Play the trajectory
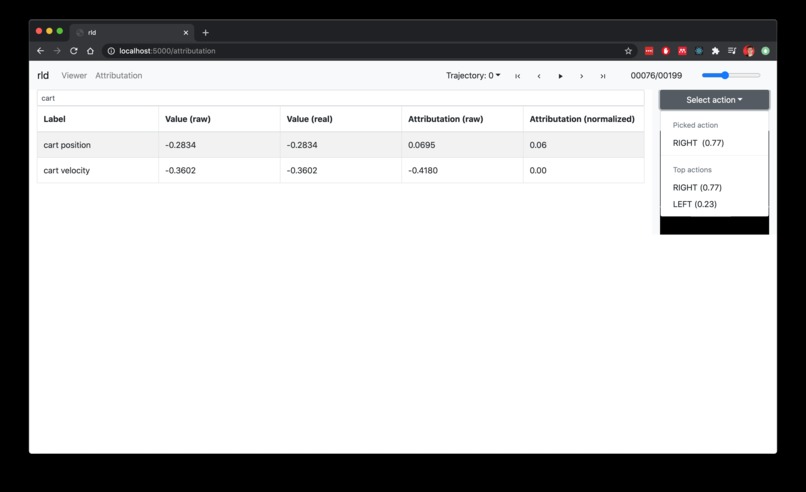Screen dimensions: 806x492 [x=560, y=76]
